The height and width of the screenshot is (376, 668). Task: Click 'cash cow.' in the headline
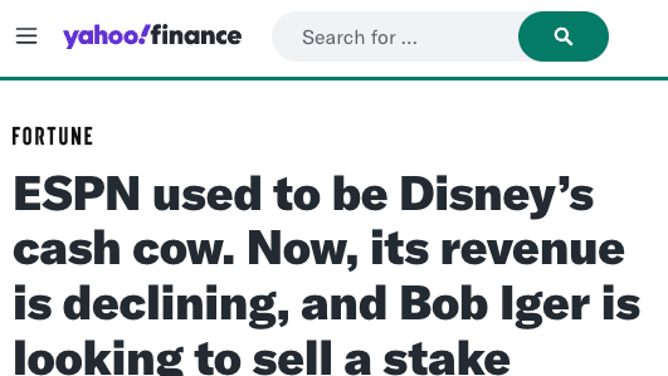coord(124,249)
